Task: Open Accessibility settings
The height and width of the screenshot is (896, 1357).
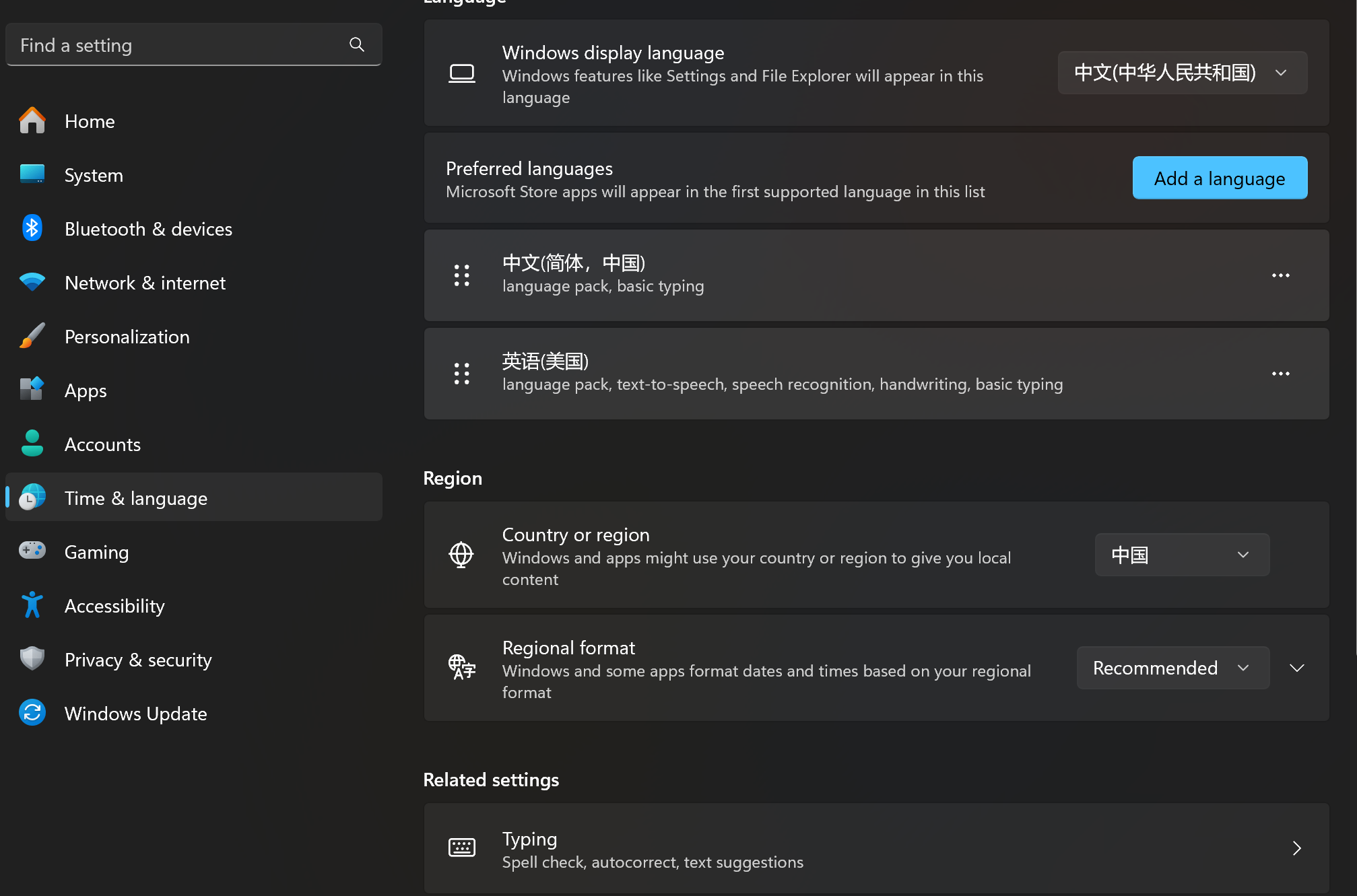Action: [x=194, y=606]
